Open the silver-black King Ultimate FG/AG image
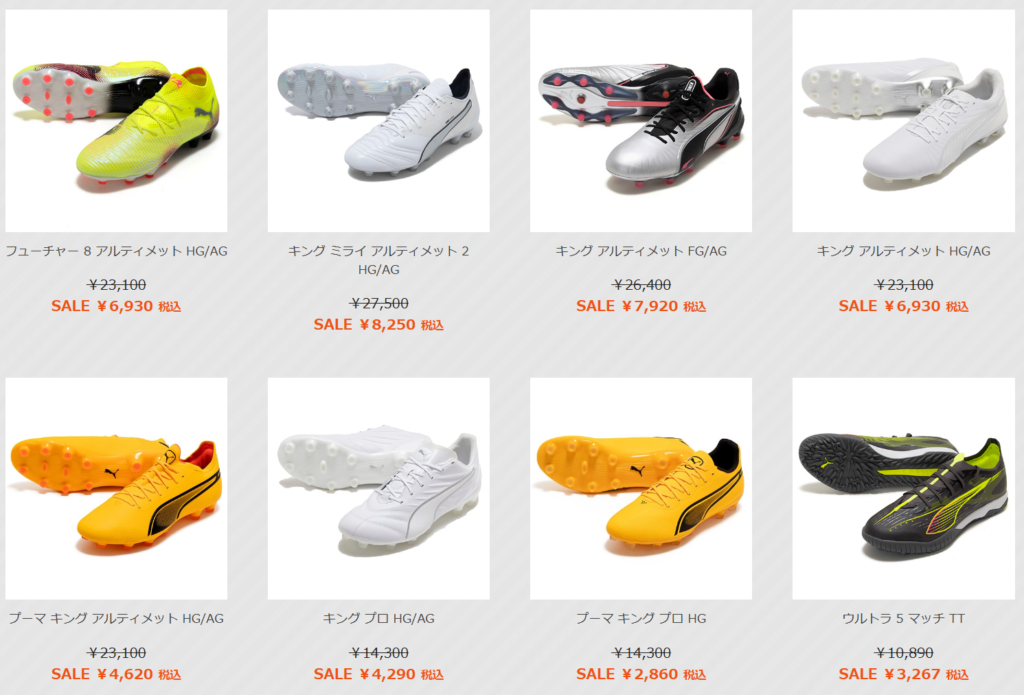1024x695 pixels. pyautogui.click(x=641, y=121)
